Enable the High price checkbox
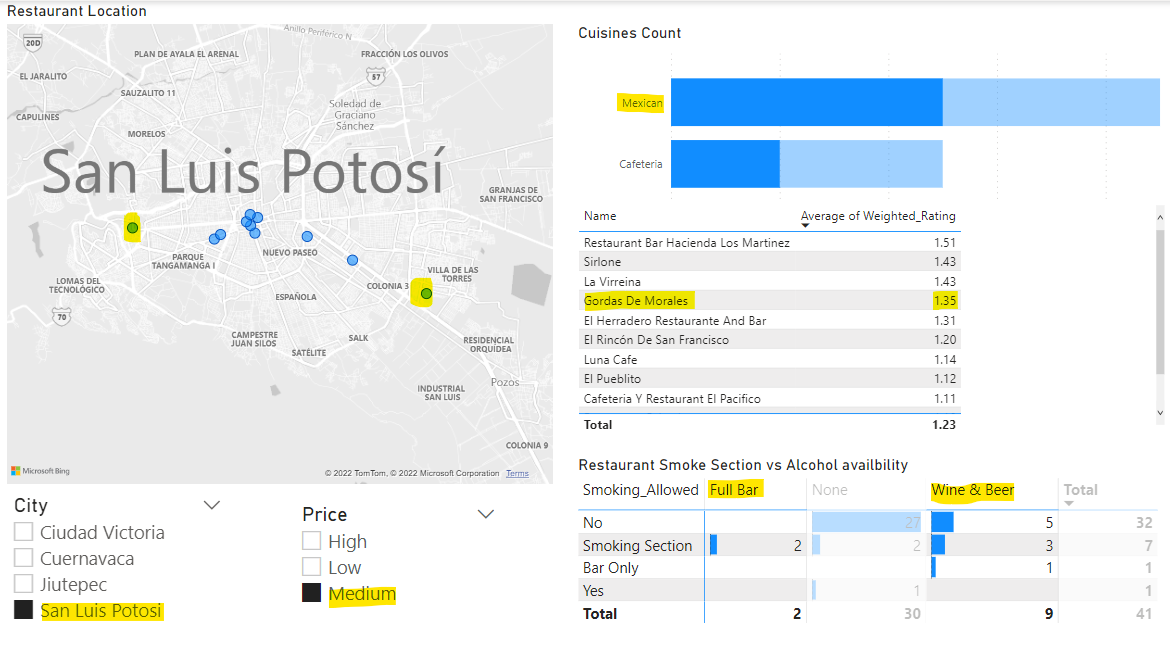The height and width of the screenshot is (649, 1170). (311, 540)
